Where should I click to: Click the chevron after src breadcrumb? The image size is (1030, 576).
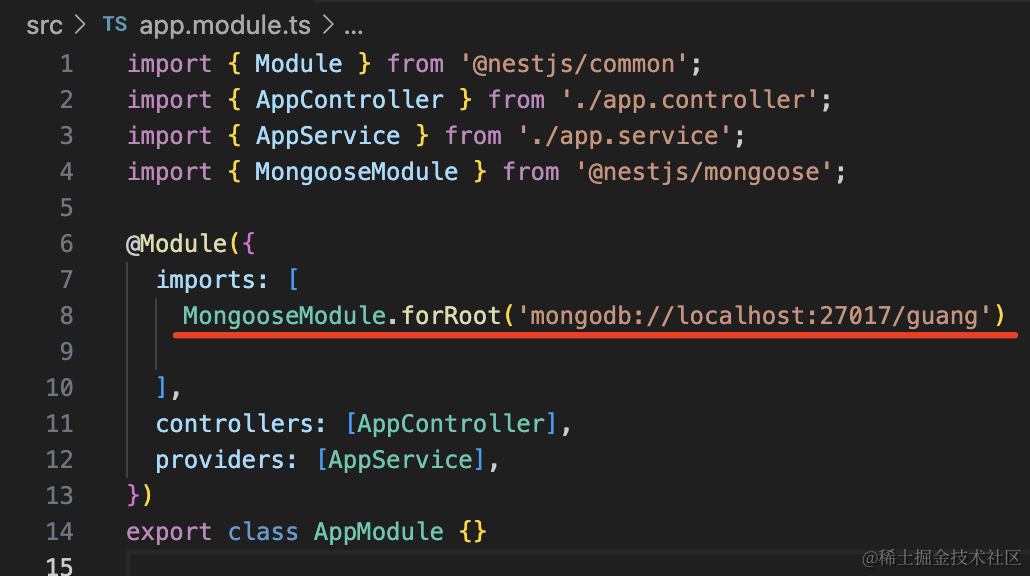80,25
